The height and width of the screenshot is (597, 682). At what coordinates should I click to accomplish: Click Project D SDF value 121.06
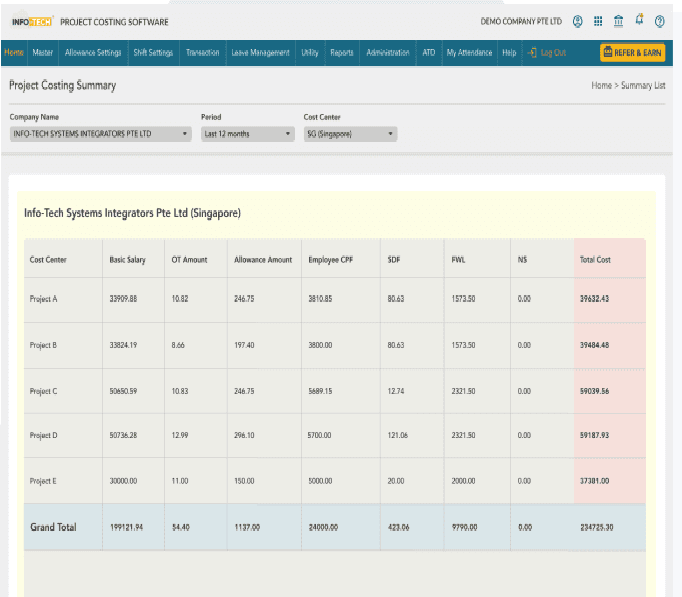click(x=398, y=435)
